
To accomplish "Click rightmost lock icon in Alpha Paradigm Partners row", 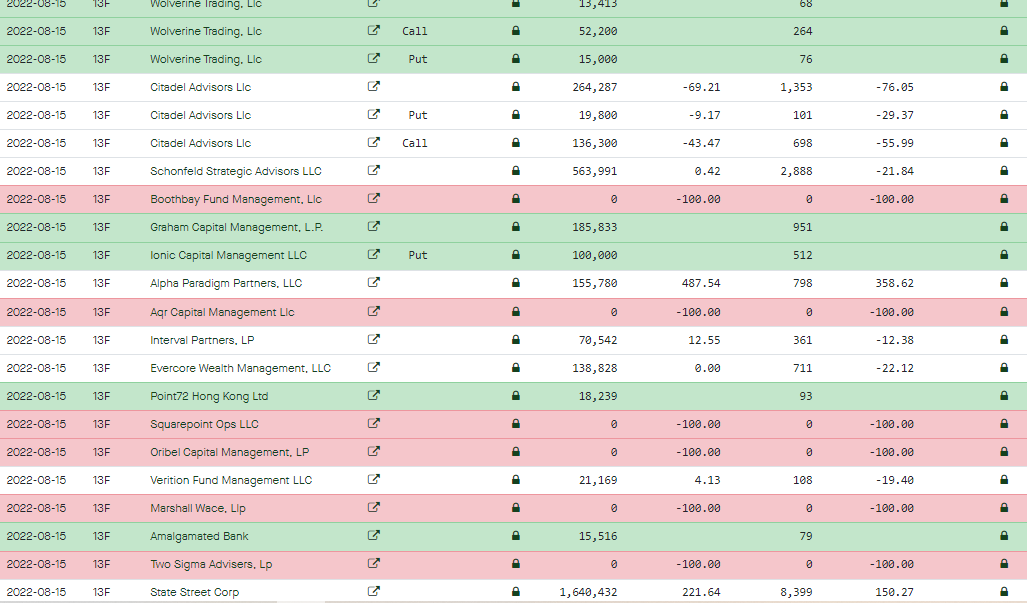I will (1003, 283).
